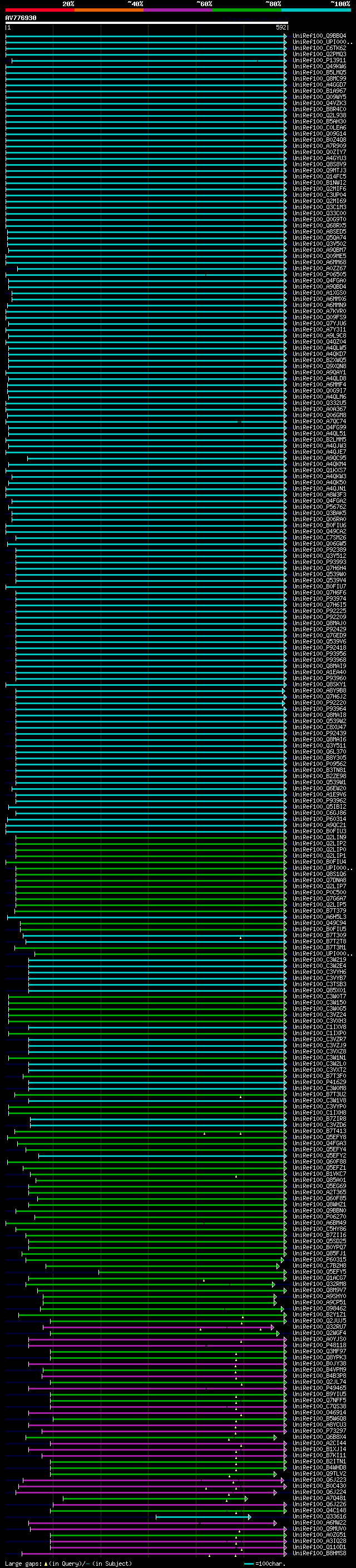
Task: Open hit UniRef100_B5LMQ5
Action: point(319,72)
